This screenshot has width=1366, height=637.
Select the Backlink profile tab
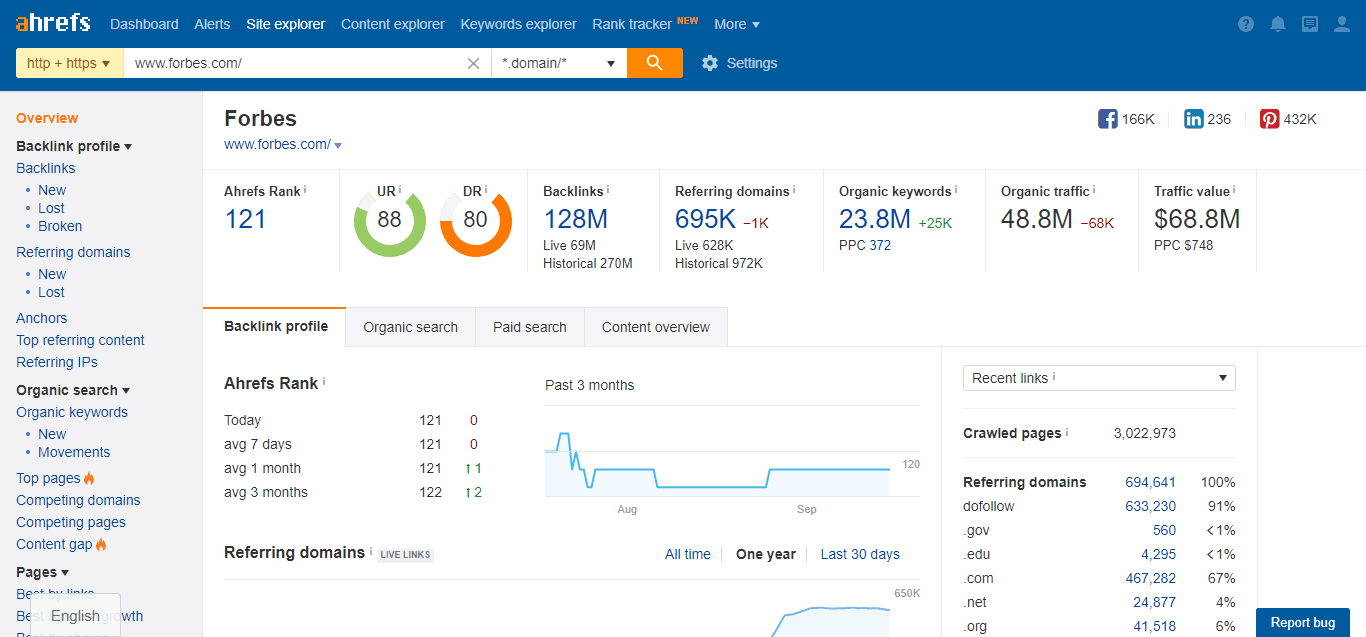pyautogui.click(x=276, y=326)
